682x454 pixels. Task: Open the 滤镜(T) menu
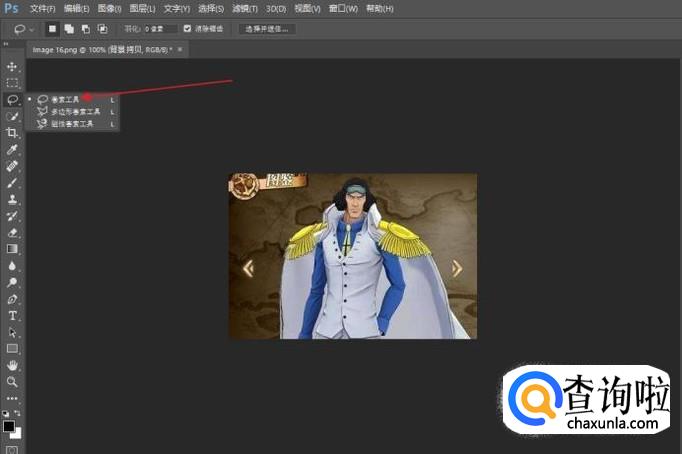click(x=245, y=9)
